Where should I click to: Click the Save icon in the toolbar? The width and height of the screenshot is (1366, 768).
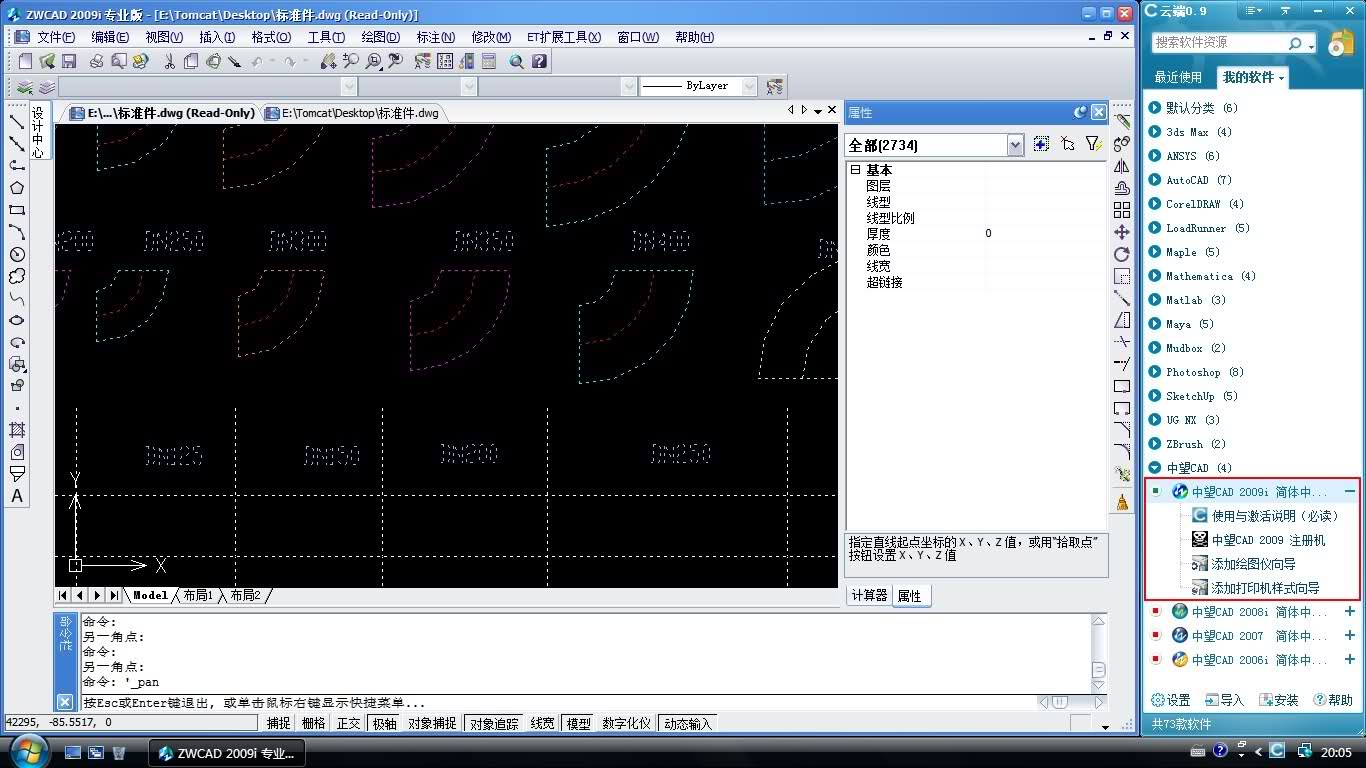69,61
